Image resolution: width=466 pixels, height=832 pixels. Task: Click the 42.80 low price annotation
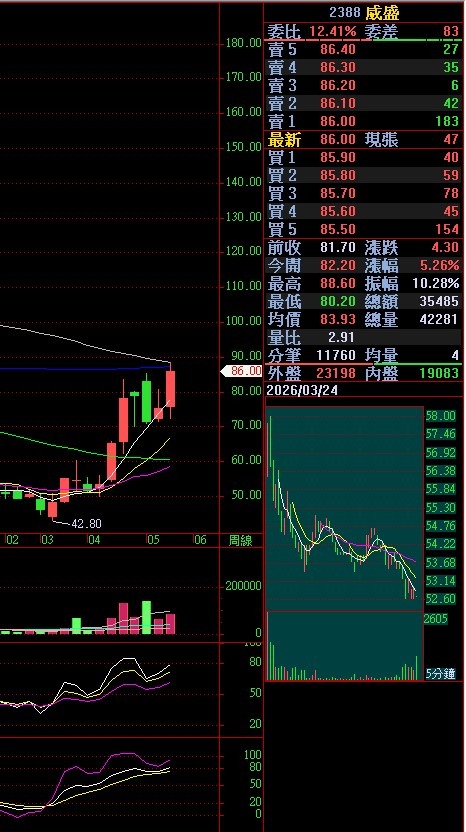pyautogui.click(x=86, y=524)
